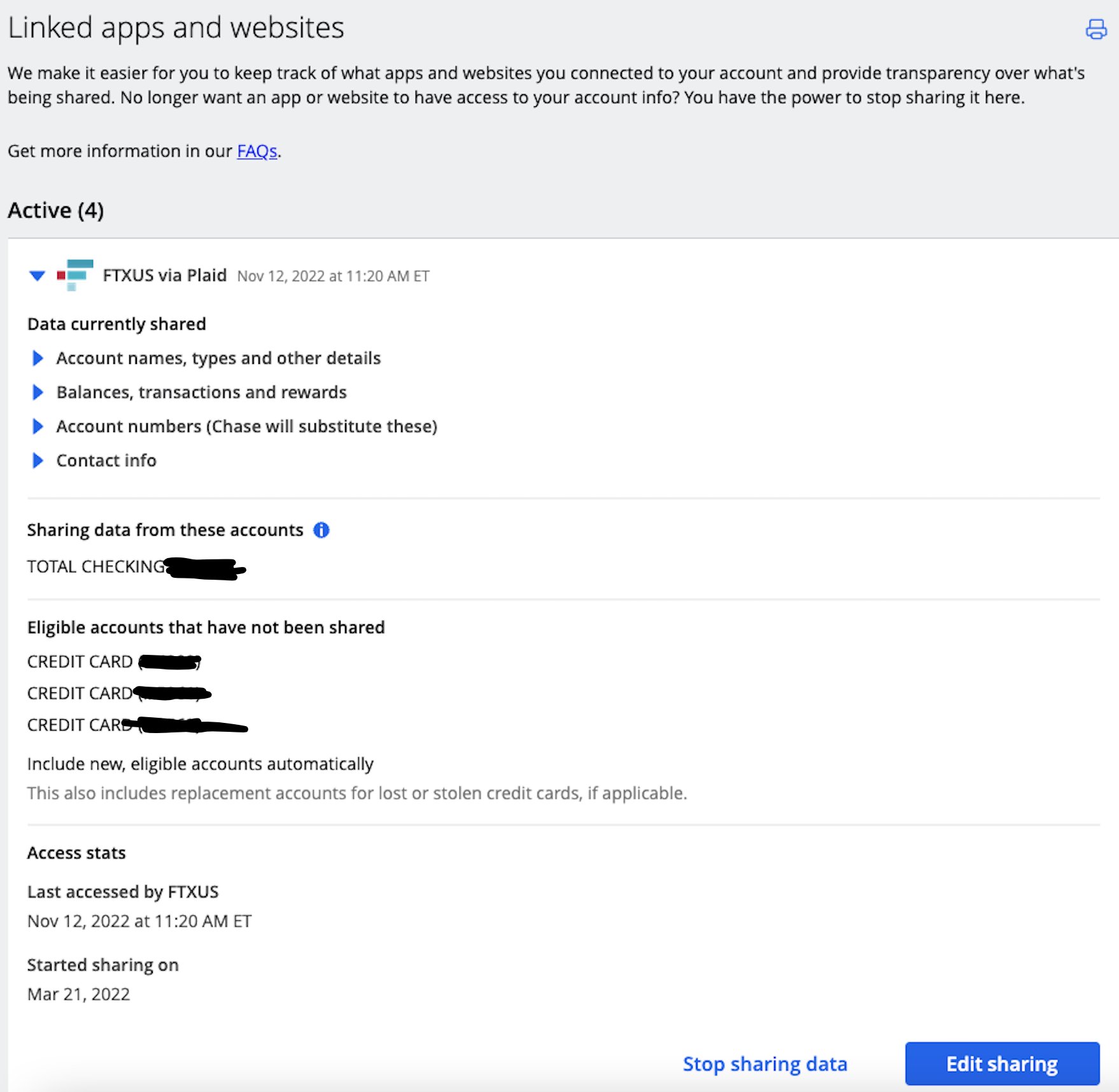Expand Balances, transactions and rewards
The width and height of the screenshot is (1119, 1092).
click(x=38, y=392)
